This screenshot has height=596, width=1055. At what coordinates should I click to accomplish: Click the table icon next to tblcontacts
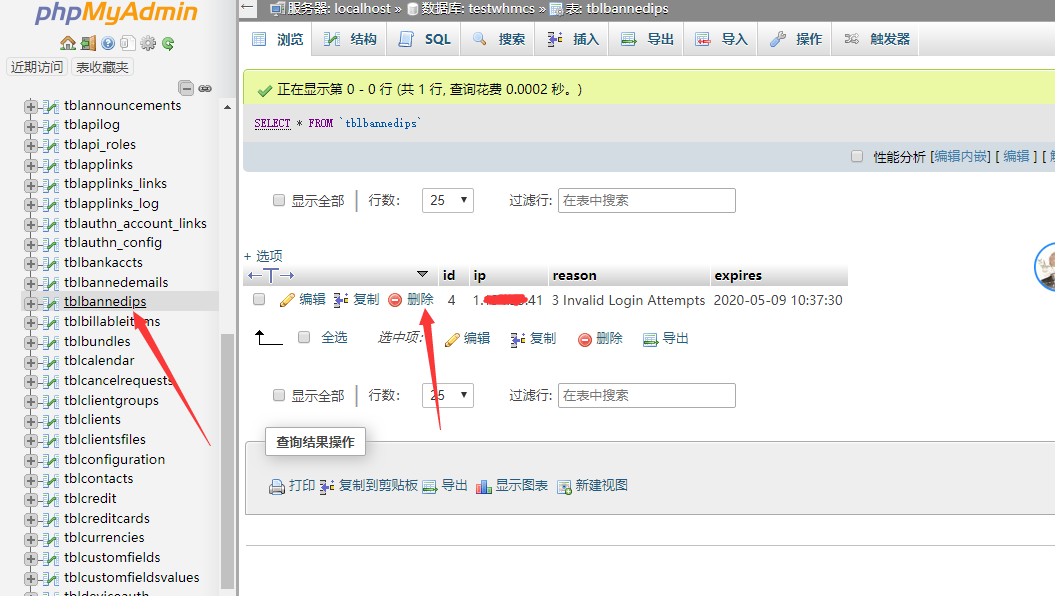click(50, 480)
